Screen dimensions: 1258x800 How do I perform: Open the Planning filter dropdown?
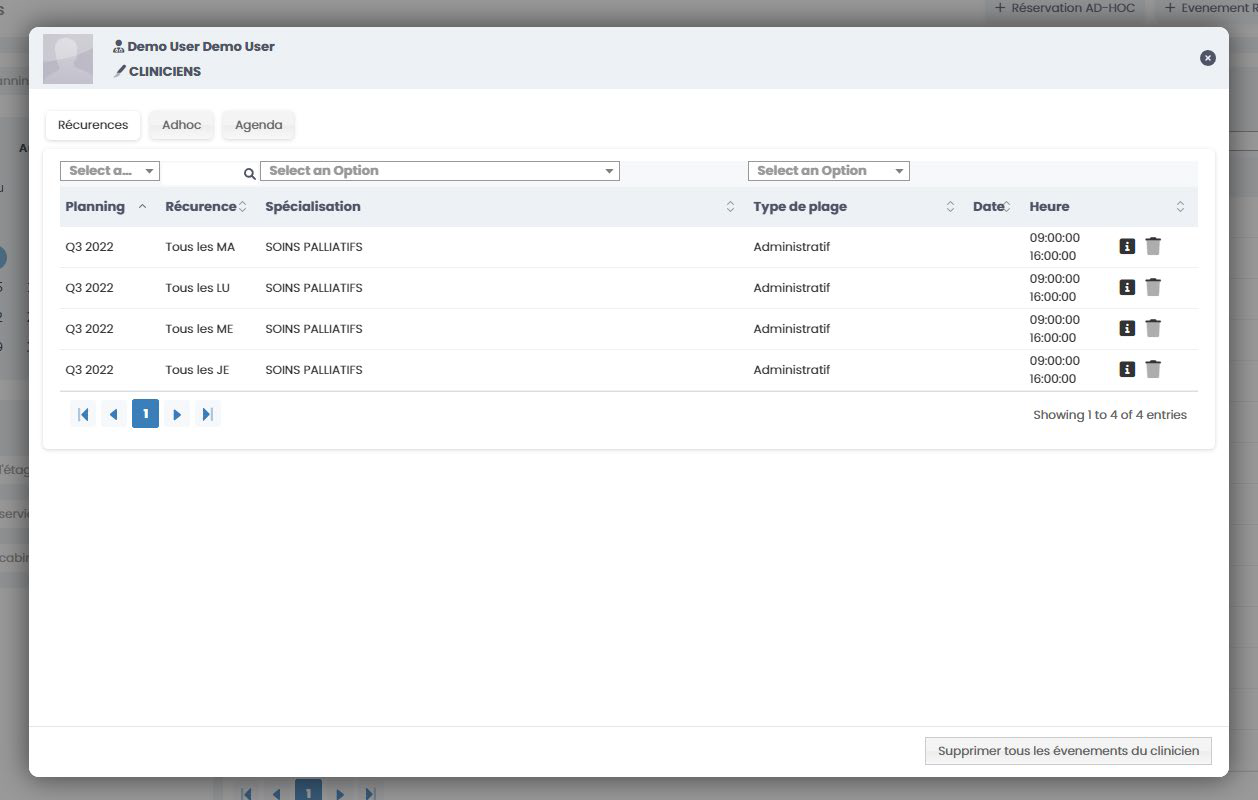110,171
